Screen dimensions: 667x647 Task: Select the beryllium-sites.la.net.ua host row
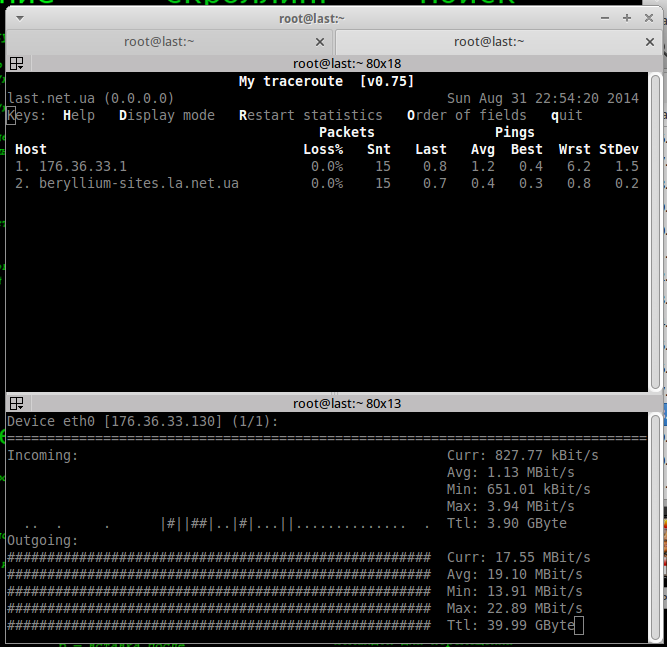click(138, 183)
